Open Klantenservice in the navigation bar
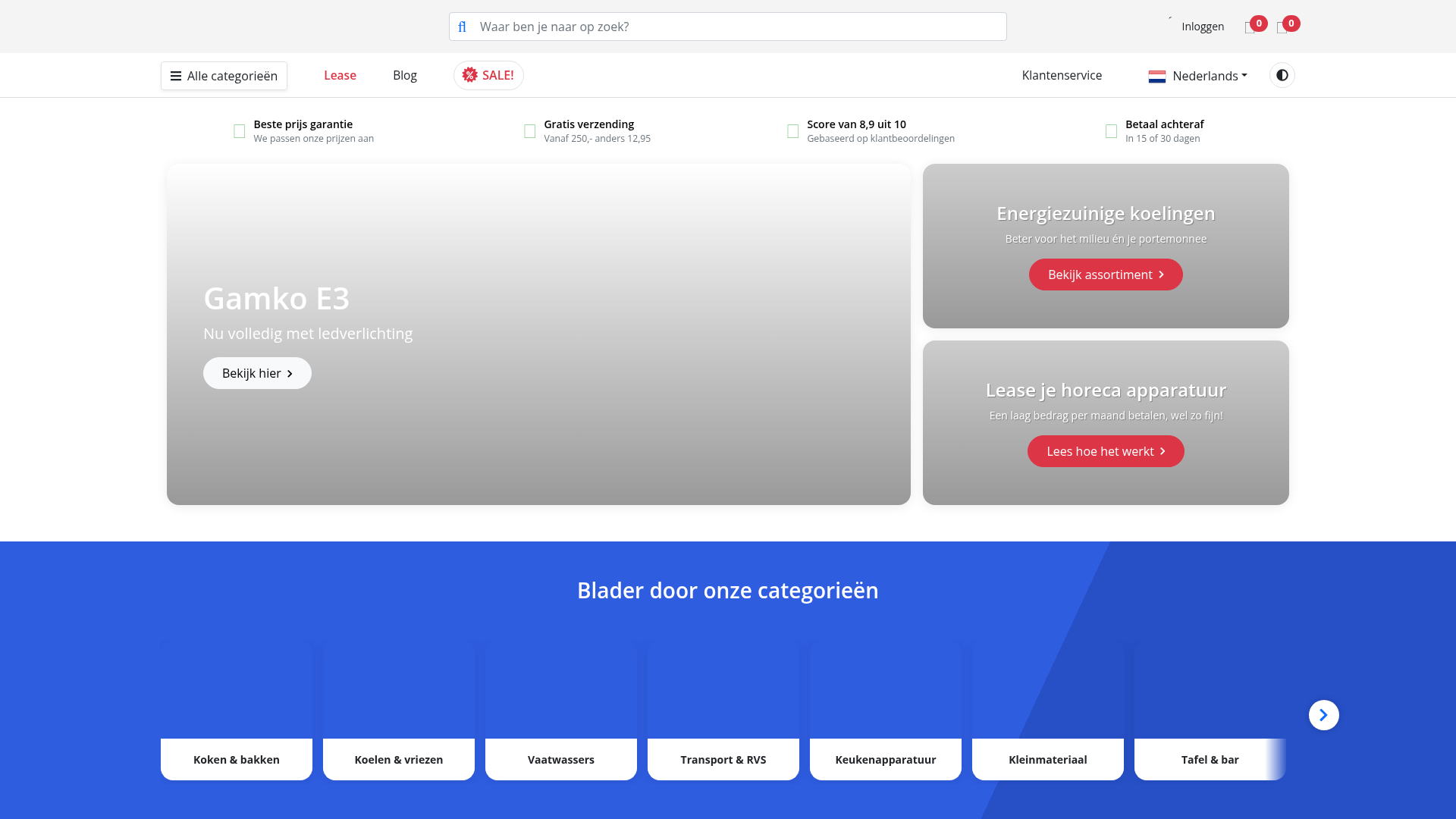 1062,75
